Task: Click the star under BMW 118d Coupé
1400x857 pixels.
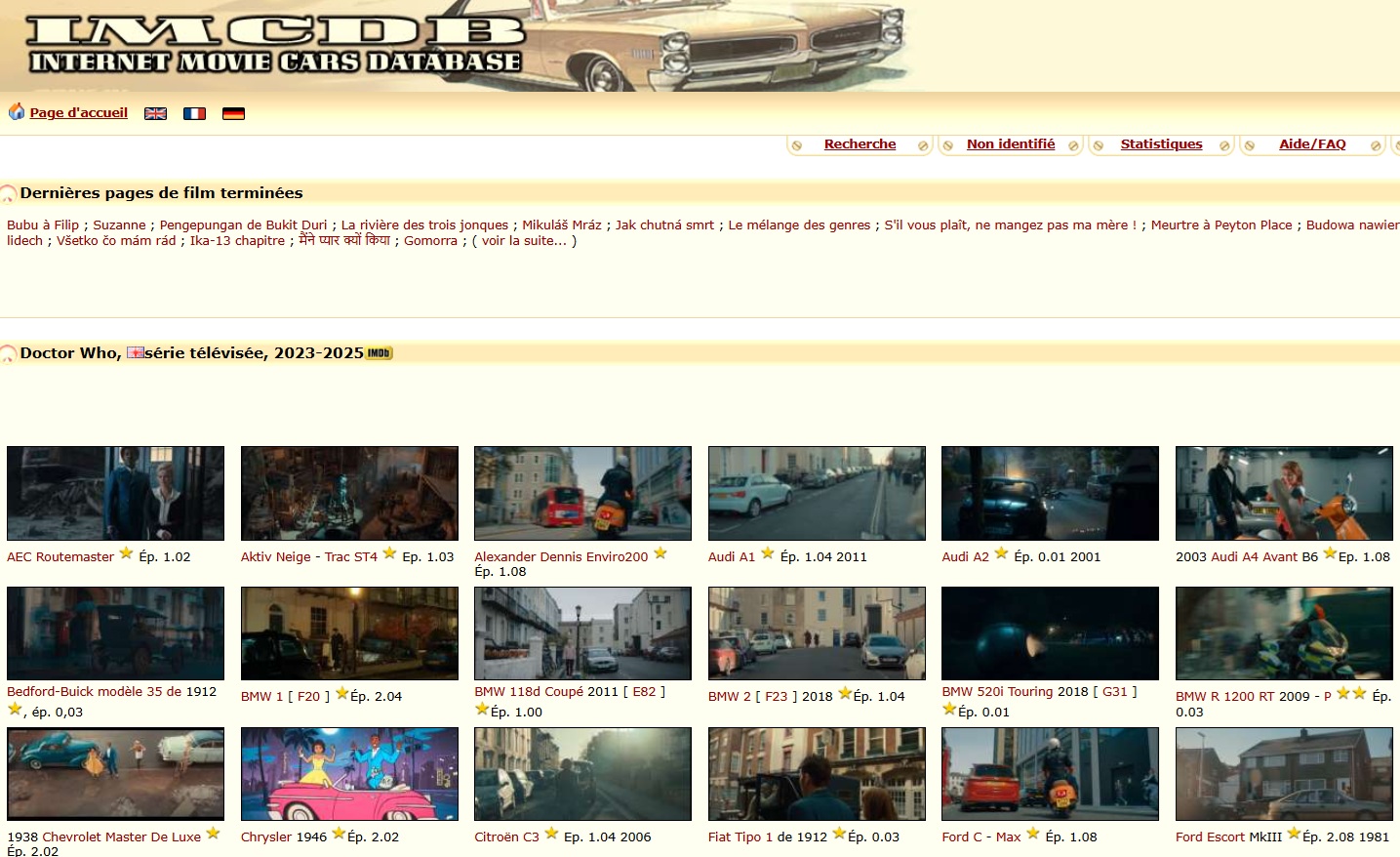Action: [x=482, y=709]
